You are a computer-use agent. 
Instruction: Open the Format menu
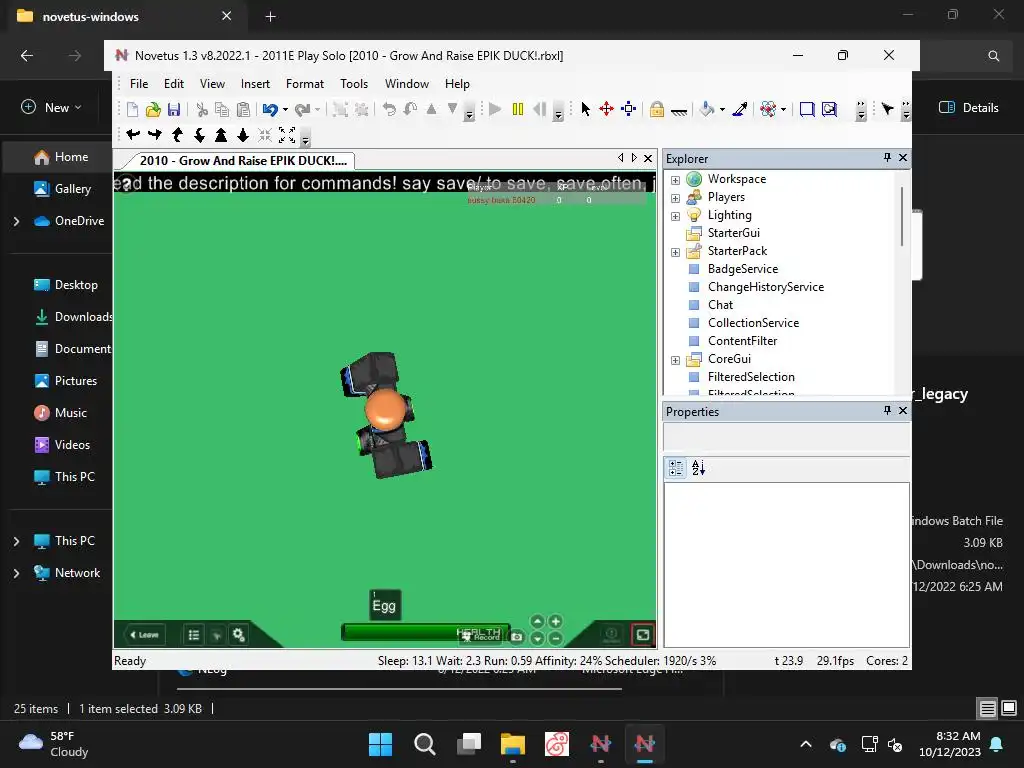(305, 84)
